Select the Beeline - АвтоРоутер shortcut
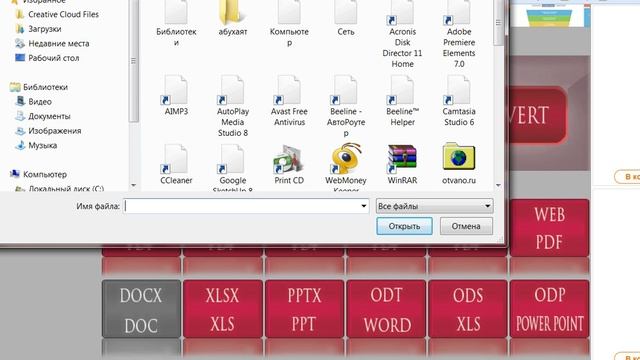640x360 pixels. click(x=346, y=106)
